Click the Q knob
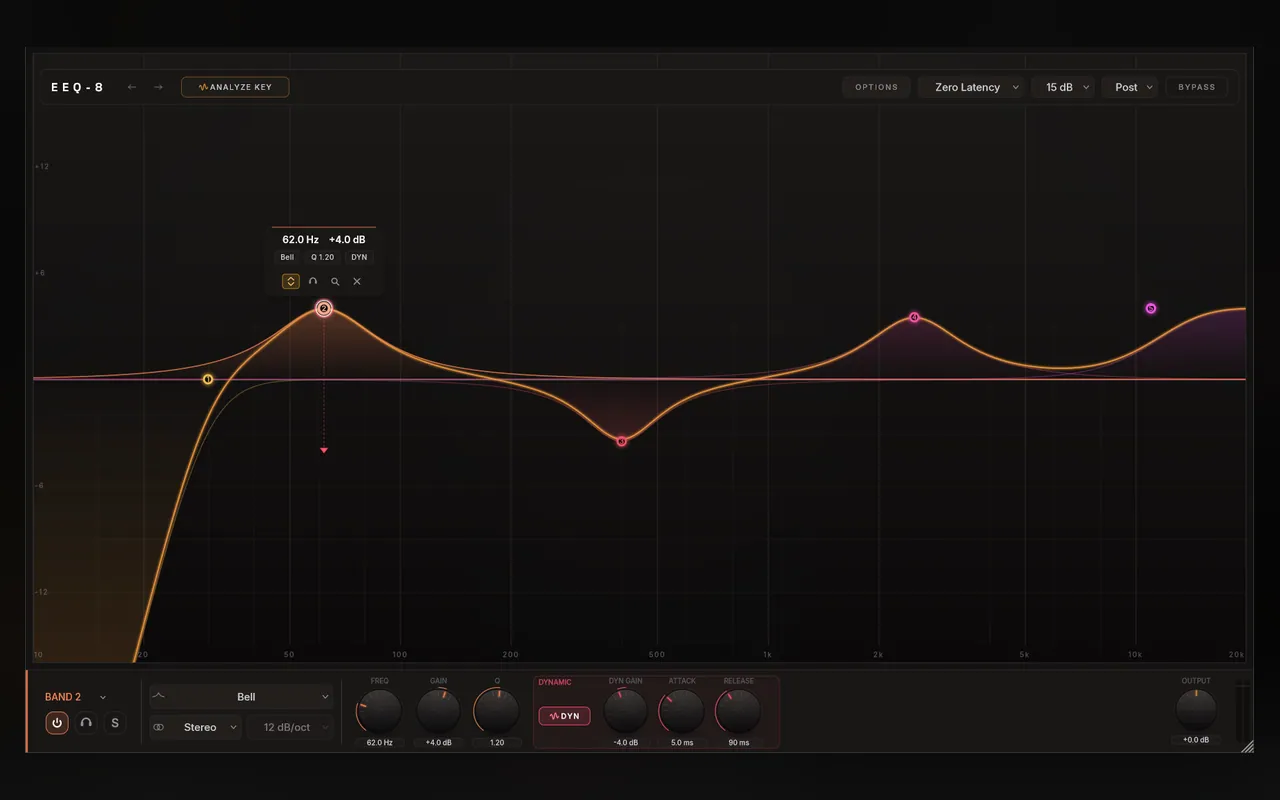The width and height of the screenshot is (1280, 800). [497, 711]
